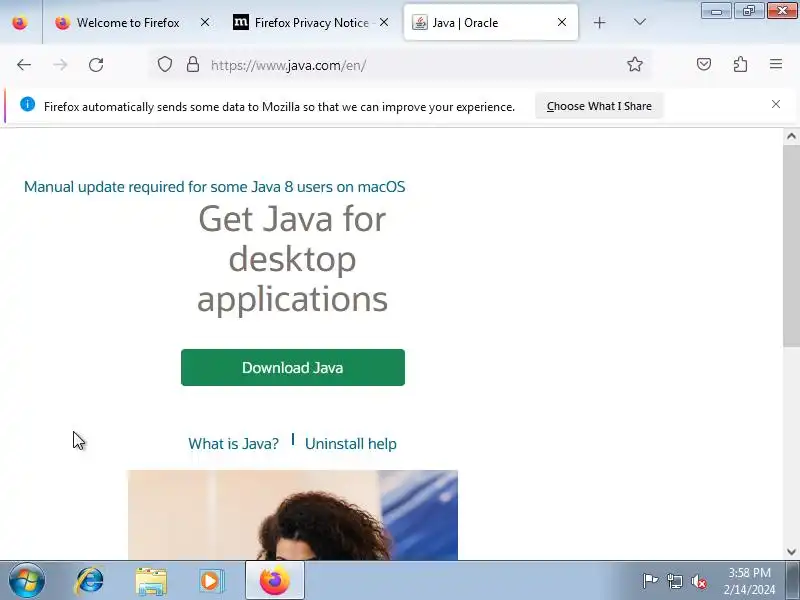The height and width of the screenshot is (600, 800).
Task: Click the vertical scrollbar thumb
Action: point(791,246)
